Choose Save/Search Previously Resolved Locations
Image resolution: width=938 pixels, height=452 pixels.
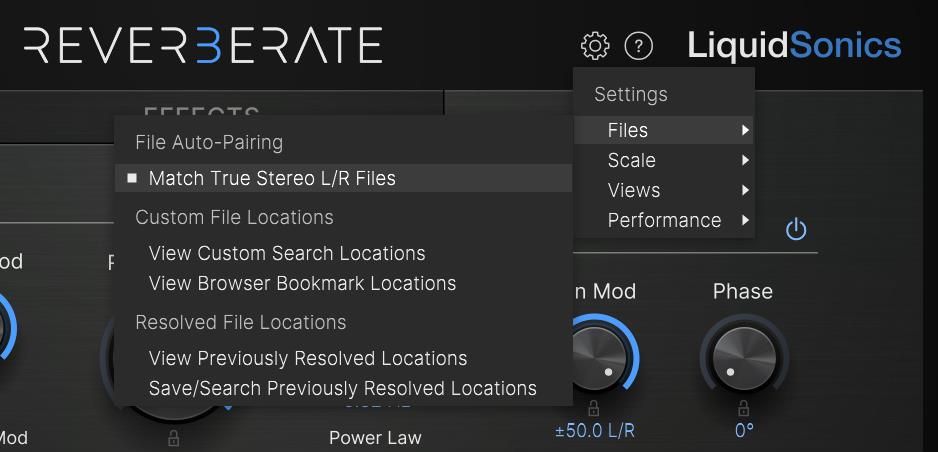click(343, 389)
